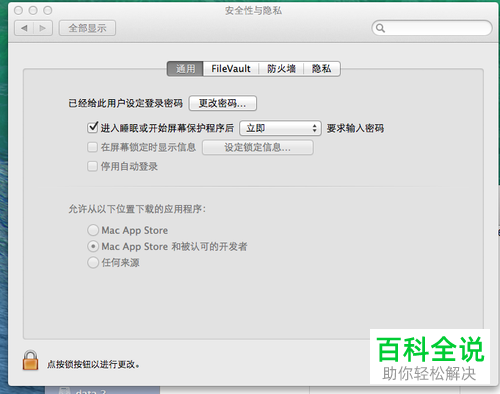Viewport: 500px width, 394px height.
Task: Toggle 进入睡眠或开始屏幕保护程序后 checkbox
Action: tap(93, 127)
